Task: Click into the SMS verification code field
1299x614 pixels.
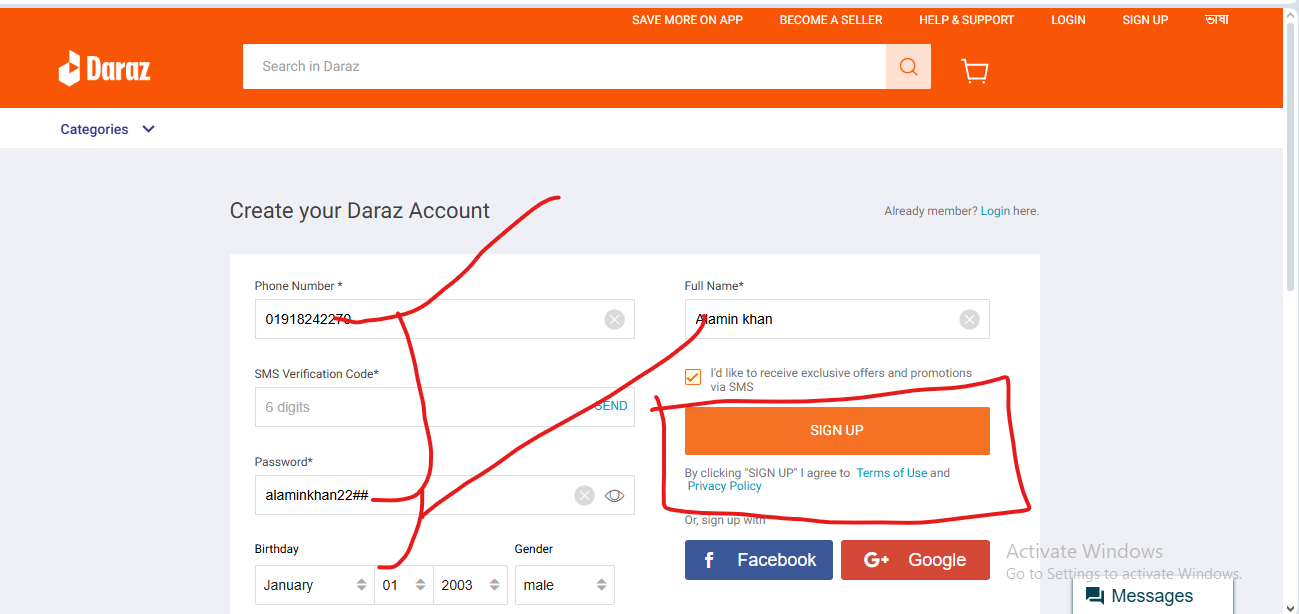Action: coord(444,407)
